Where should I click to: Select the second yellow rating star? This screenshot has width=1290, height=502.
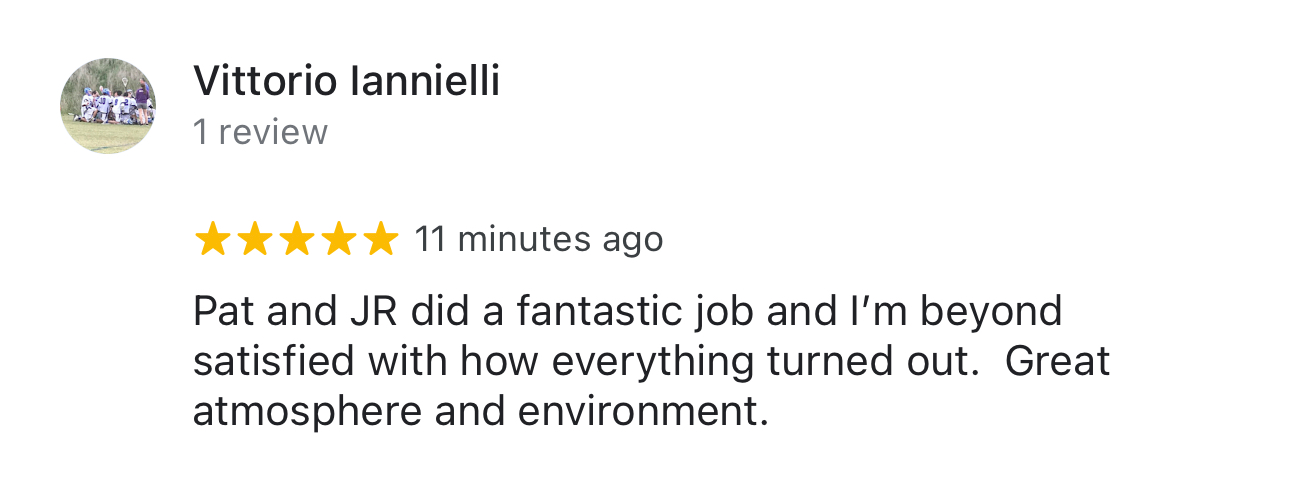(x=254, y=240)
